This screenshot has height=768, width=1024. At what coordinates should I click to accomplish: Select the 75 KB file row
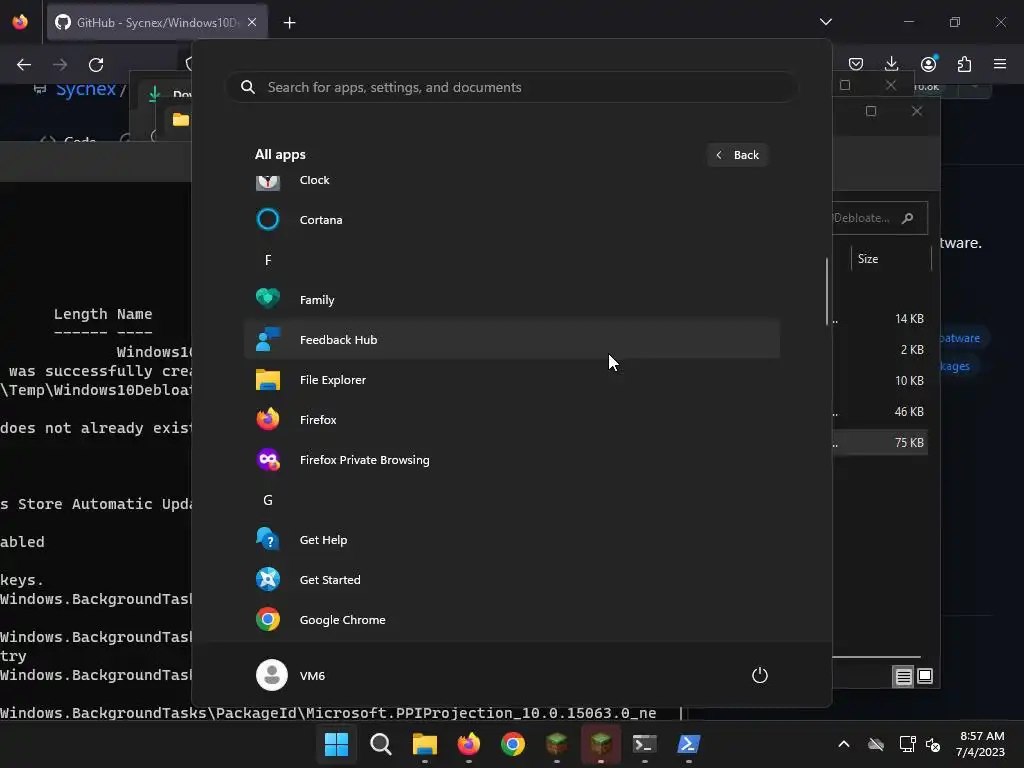pyautogui.click(x=880, y=442)
